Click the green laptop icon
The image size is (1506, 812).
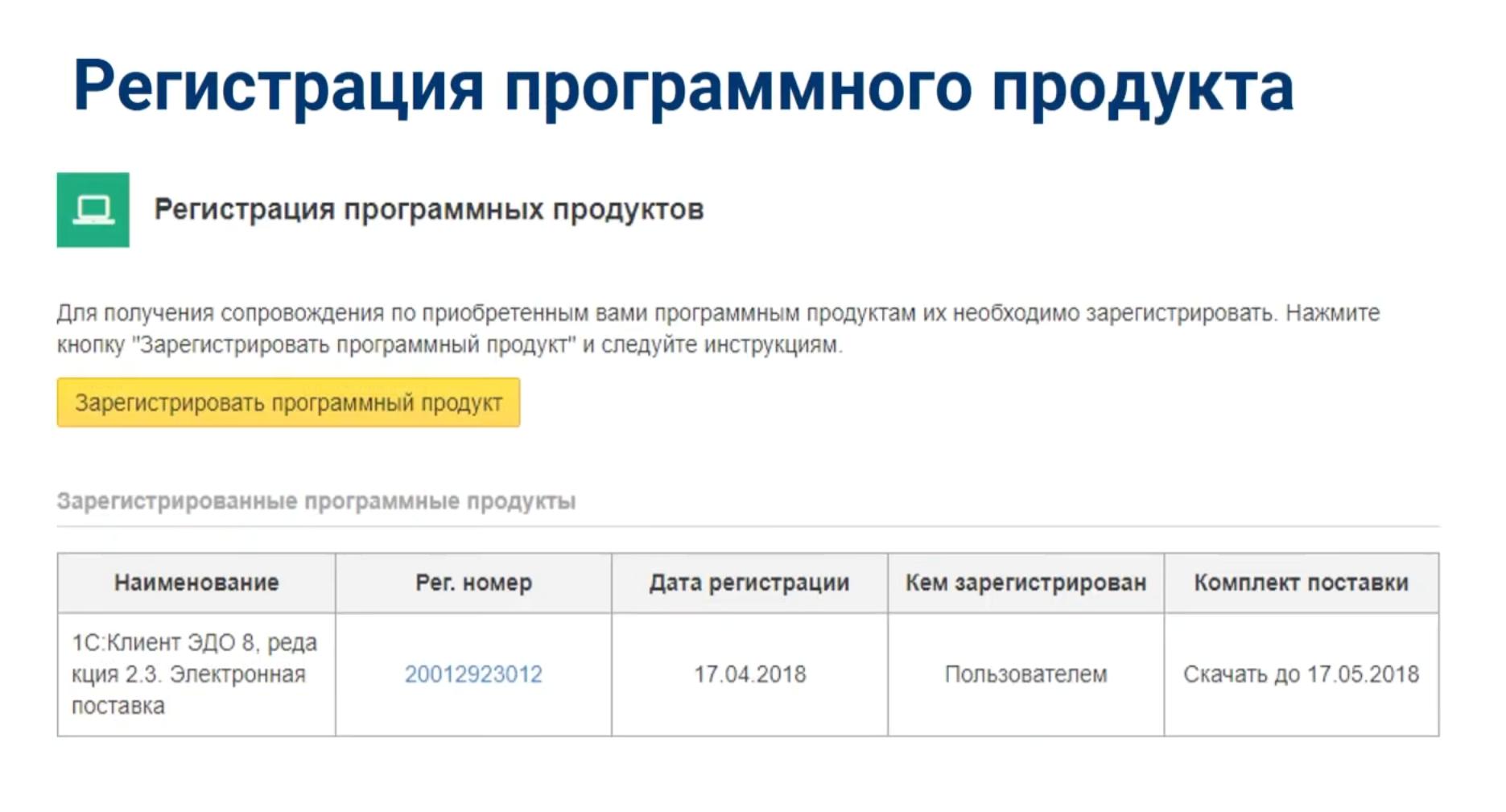(x=93, y=209)
